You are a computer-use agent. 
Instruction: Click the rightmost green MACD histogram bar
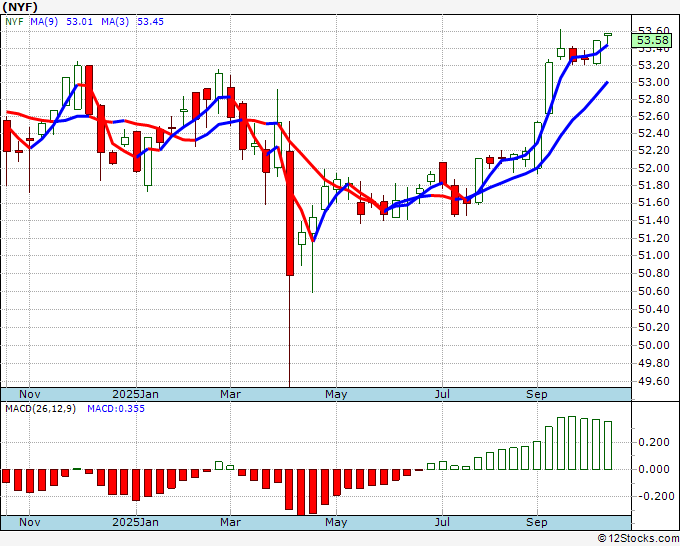click(x=608, y=445)
